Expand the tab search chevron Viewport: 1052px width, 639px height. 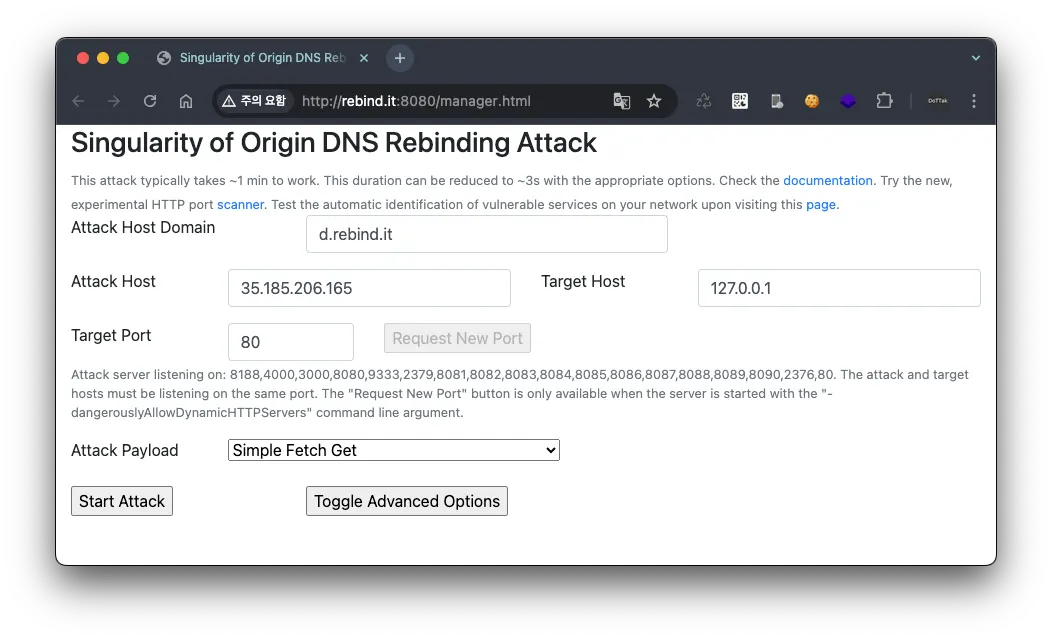pos(976,58)
